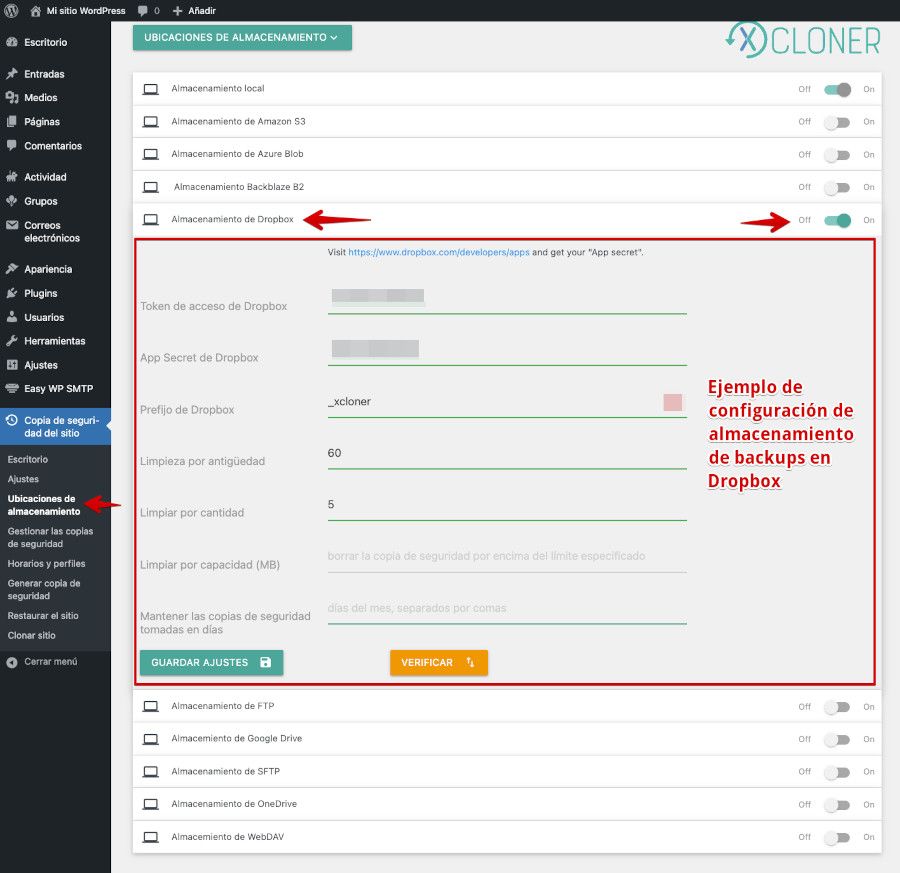Click the Ajustes settings icon in main sidebar

[11, 364]
